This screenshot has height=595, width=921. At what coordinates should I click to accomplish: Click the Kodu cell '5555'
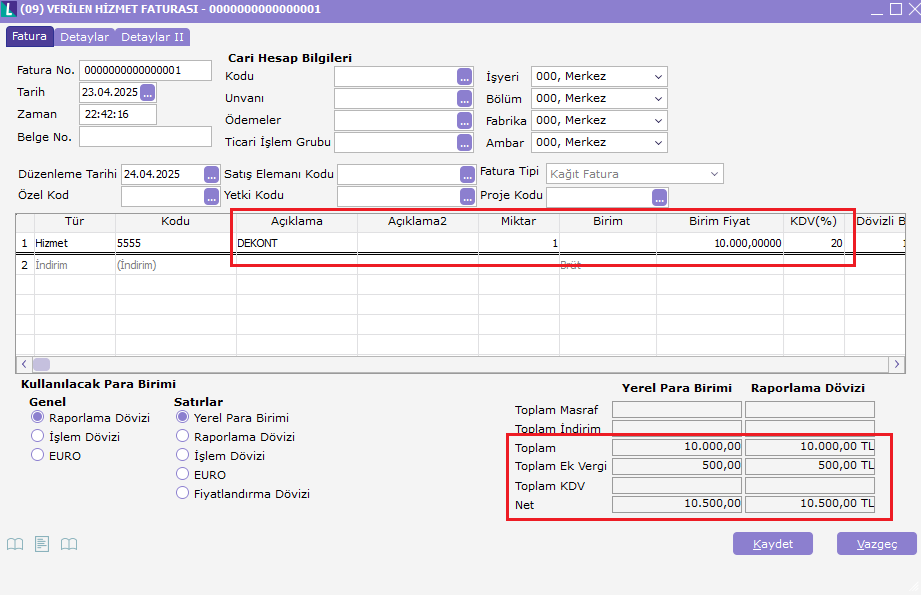click(x=176, y=243)
